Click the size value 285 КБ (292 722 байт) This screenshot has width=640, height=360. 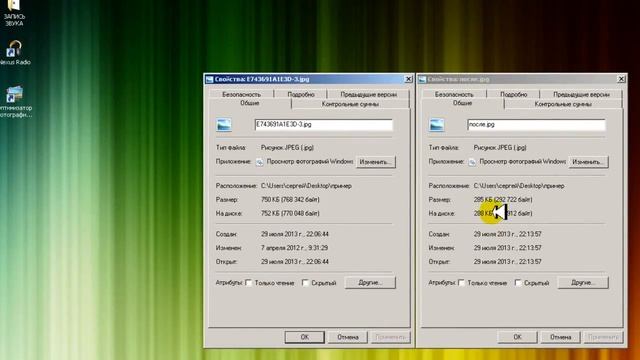pos(503,200)
